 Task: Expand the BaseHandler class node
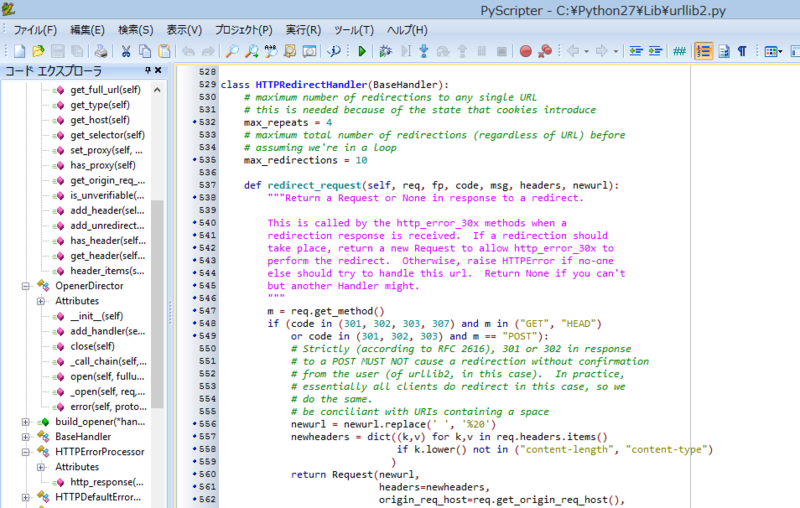(x=26, y=437)
